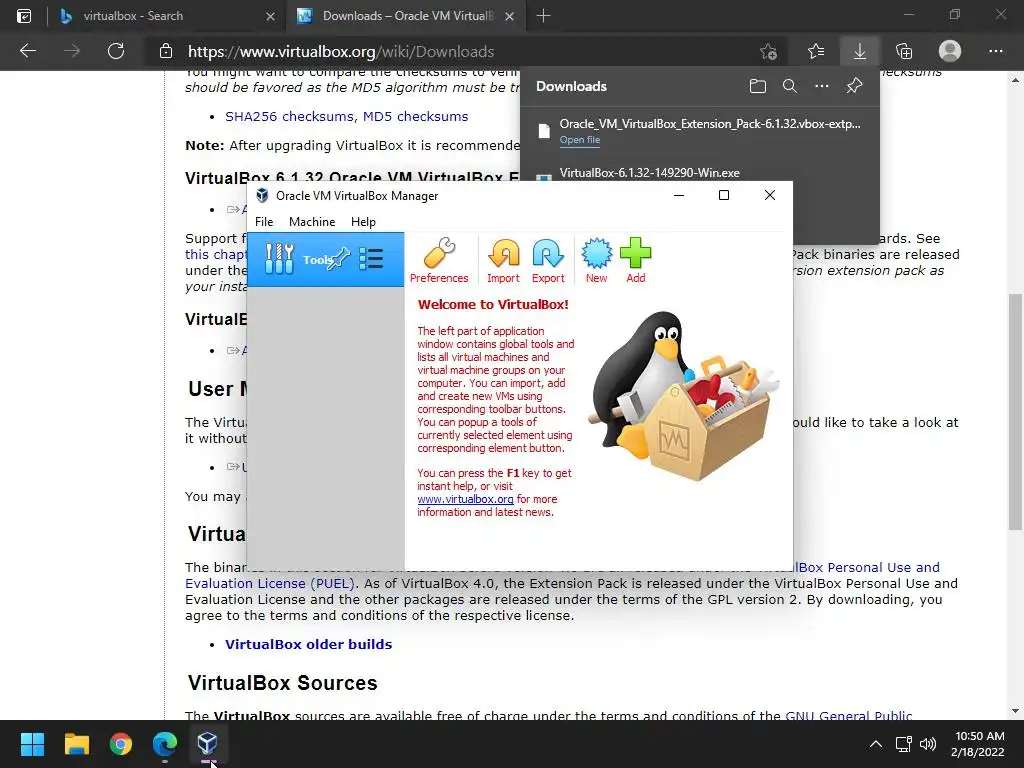Open downloads folder icon in Downloads panel

[x=758, y=86]
